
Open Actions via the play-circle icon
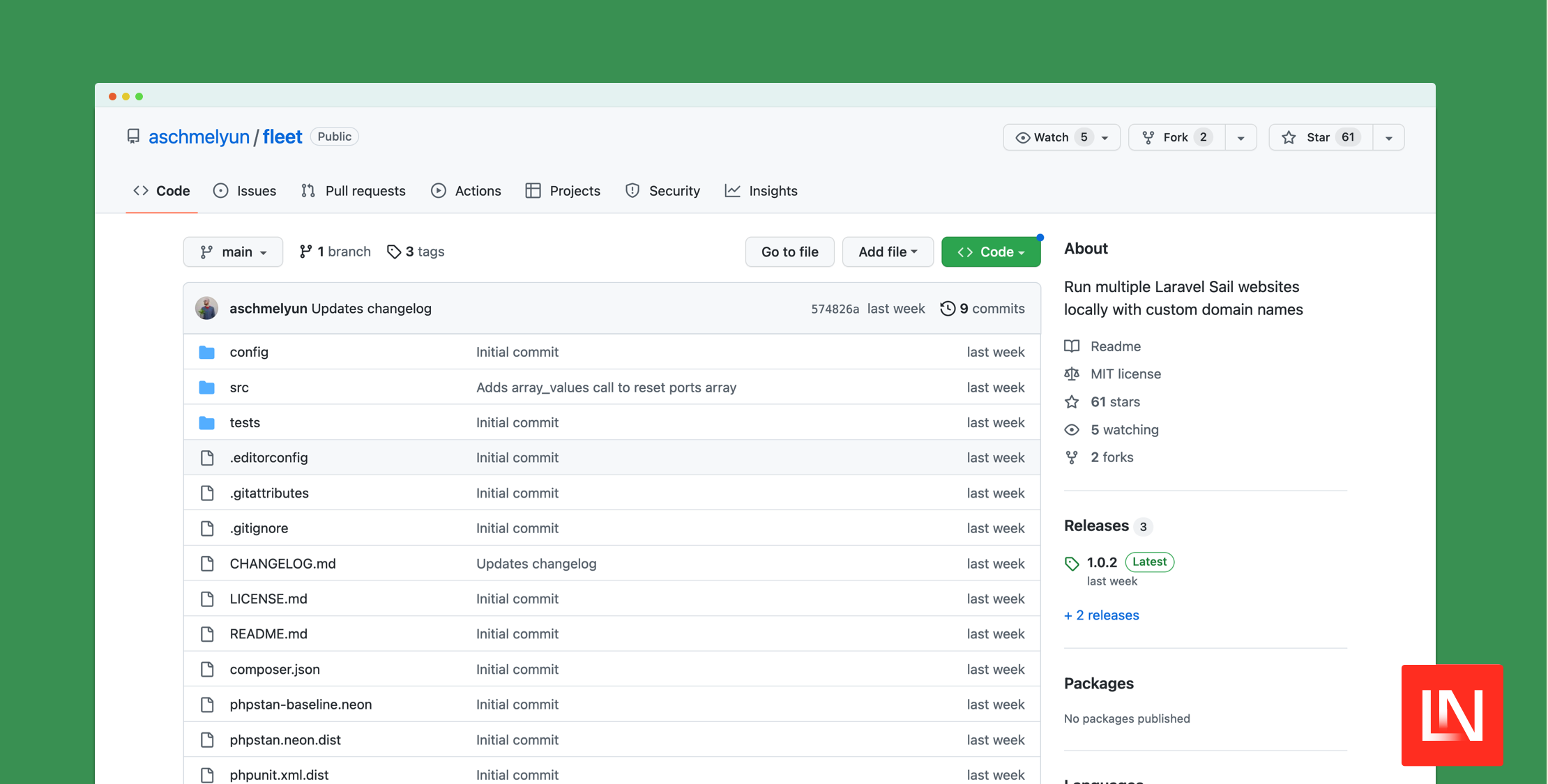coord(438,190)
